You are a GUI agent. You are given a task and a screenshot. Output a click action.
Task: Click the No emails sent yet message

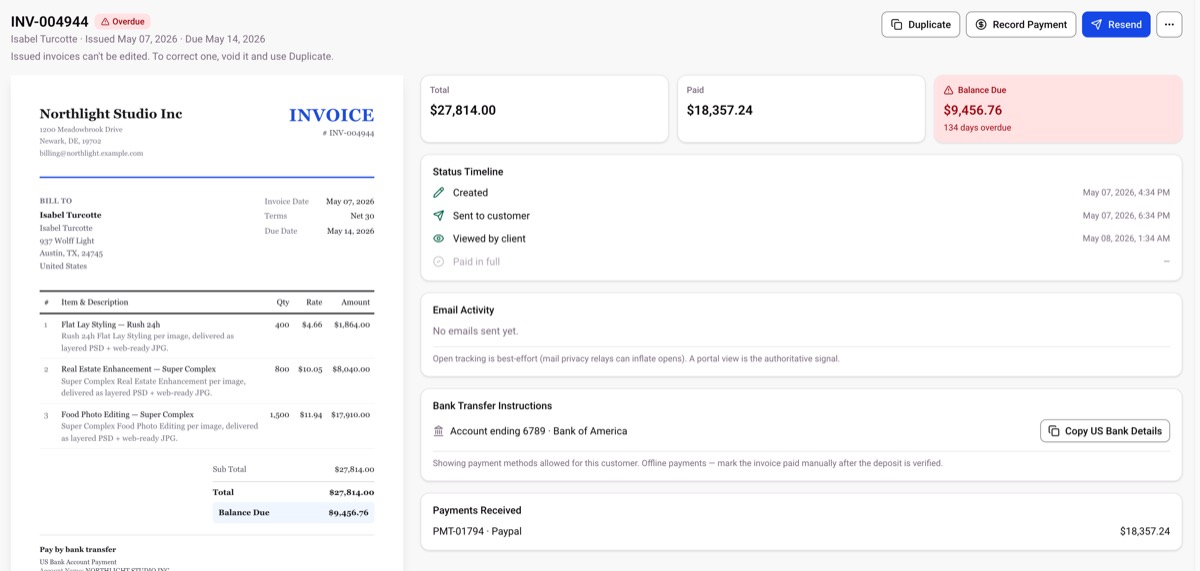tap(475, 331)
